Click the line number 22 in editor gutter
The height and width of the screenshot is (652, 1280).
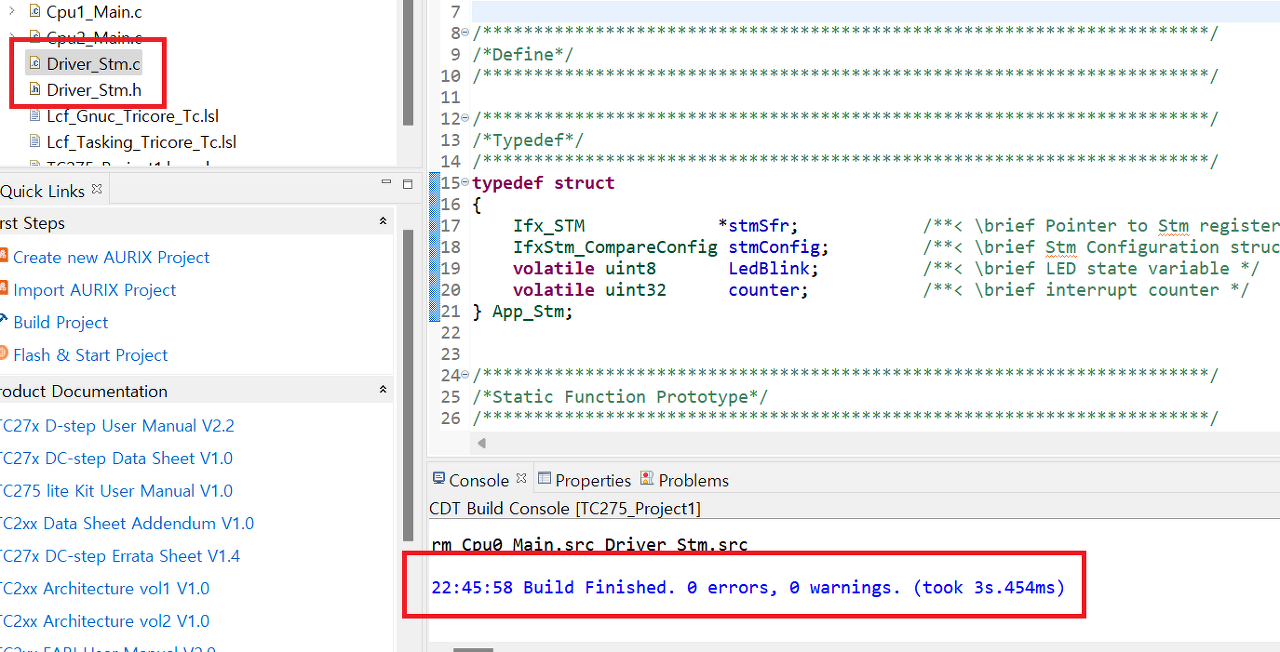pos(450,333)
